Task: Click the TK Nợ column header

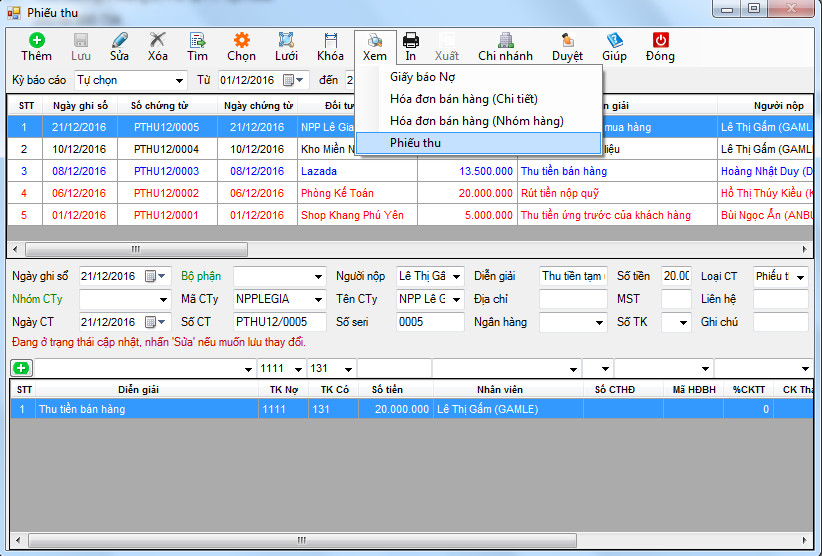Action: pos(284,389)
